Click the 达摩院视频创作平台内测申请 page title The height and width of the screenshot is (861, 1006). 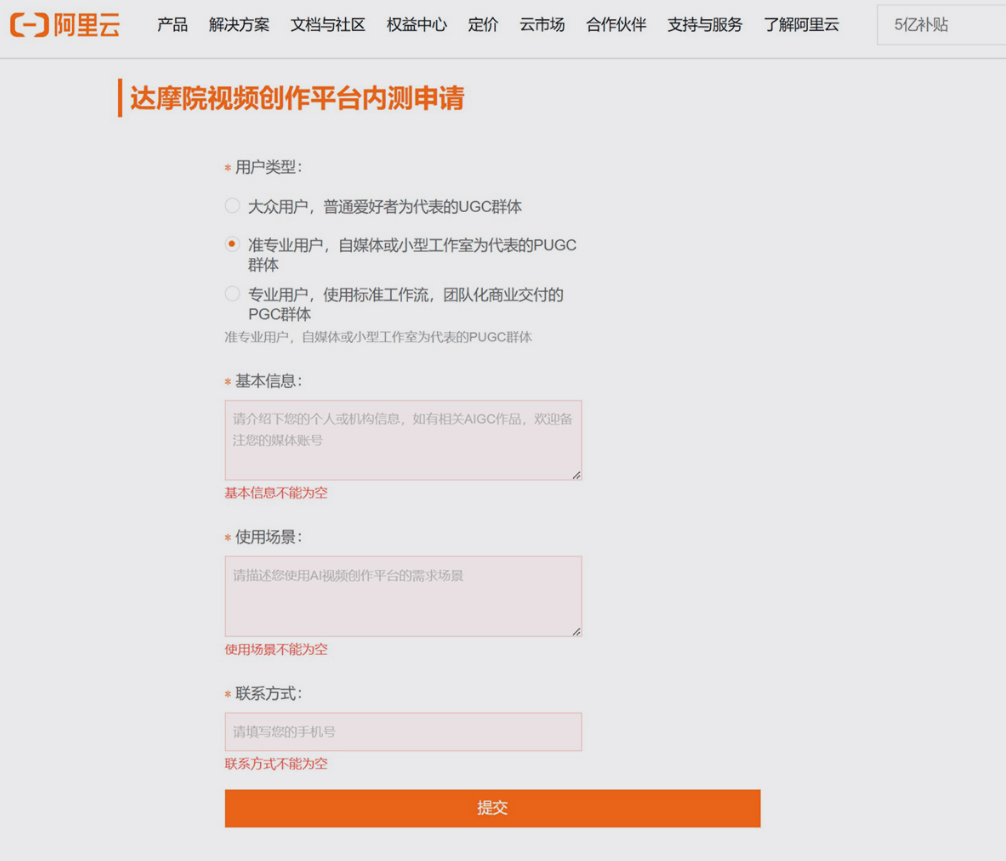pyautogui.click(x=293, y=99)
